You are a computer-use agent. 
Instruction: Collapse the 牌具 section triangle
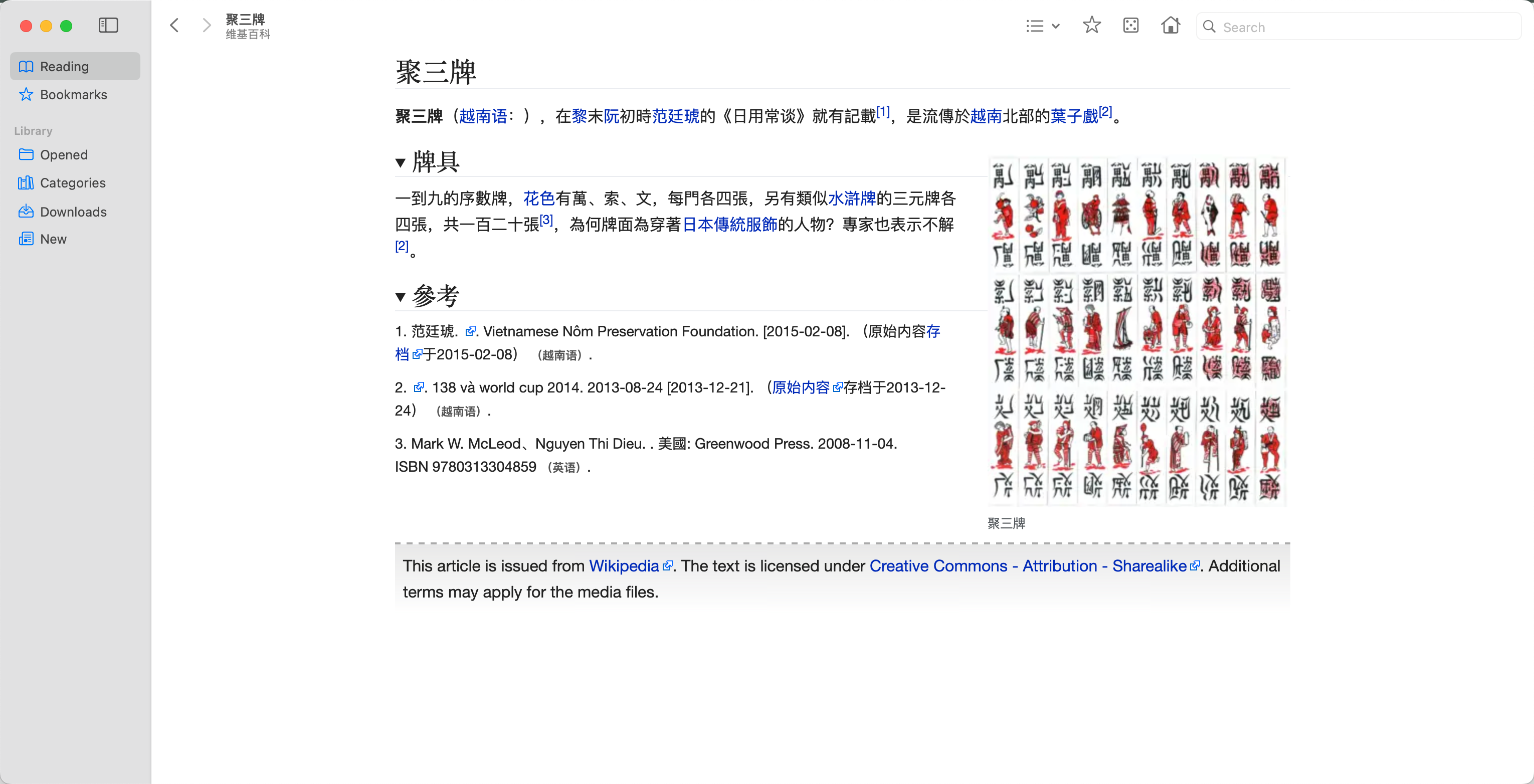[400, 163]
